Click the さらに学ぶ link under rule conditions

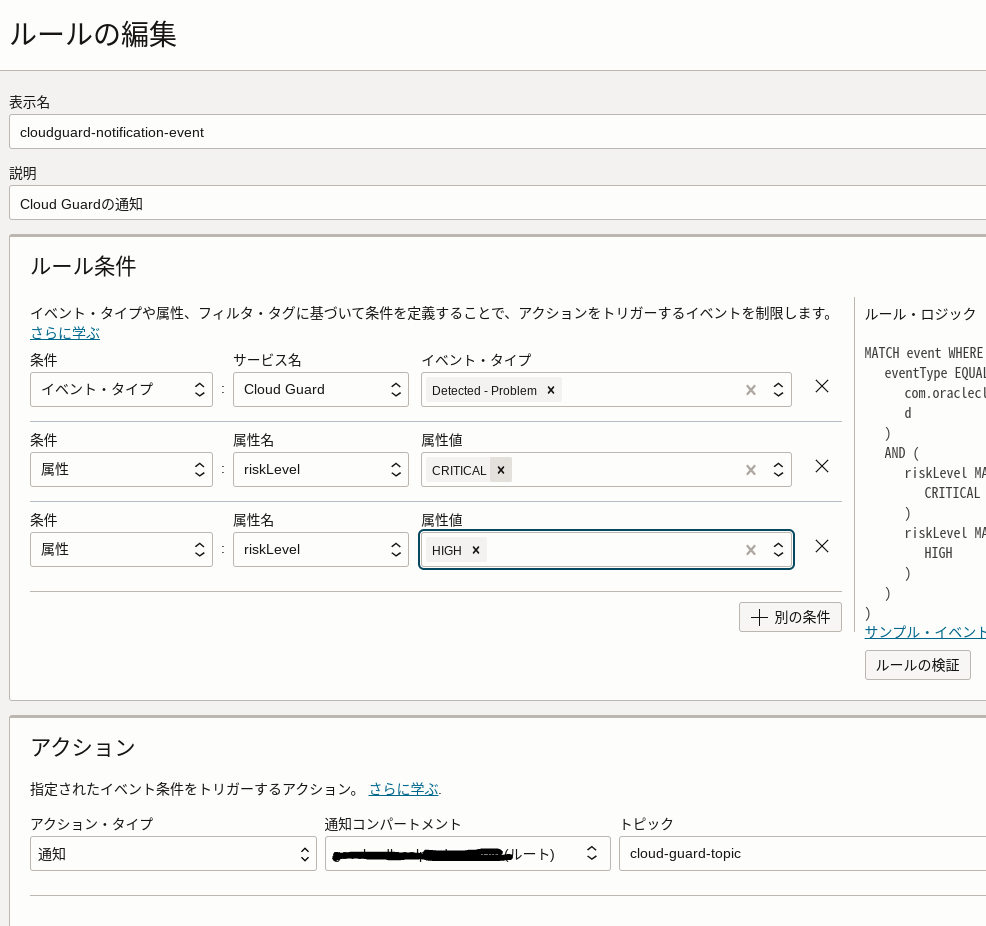(64, 333)
